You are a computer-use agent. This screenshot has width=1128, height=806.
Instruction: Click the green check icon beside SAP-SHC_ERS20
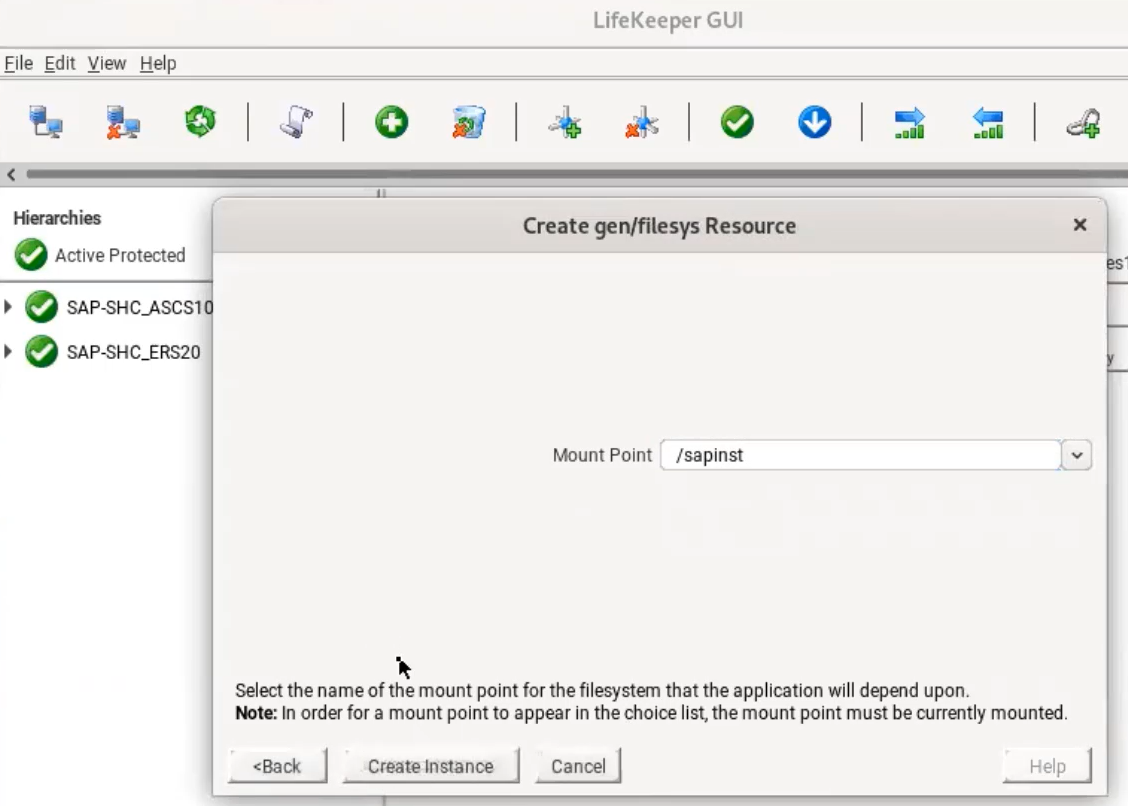(x=42, y=352)
